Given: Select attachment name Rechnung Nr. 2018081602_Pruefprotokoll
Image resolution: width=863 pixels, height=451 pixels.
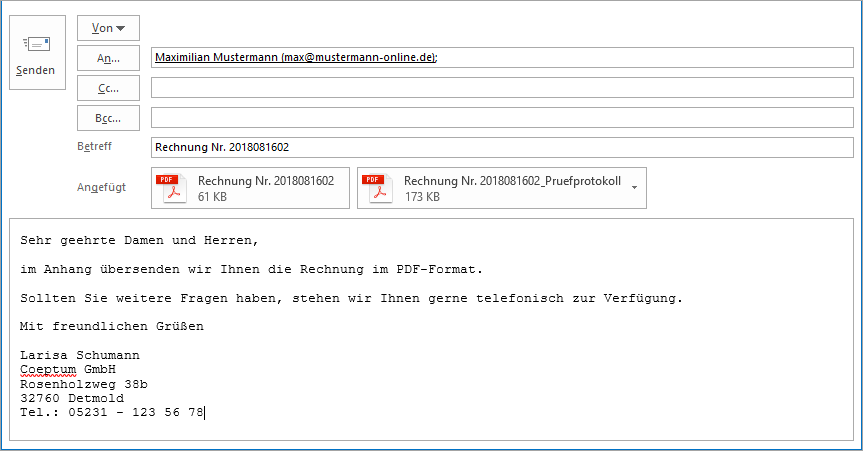Looking at the screenshot, I should 512,181.
